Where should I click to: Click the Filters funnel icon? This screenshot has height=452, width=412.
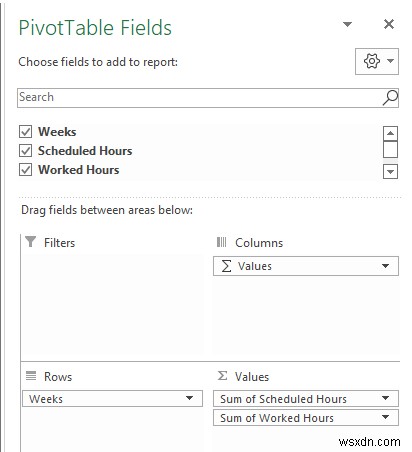tap(30, 242)
